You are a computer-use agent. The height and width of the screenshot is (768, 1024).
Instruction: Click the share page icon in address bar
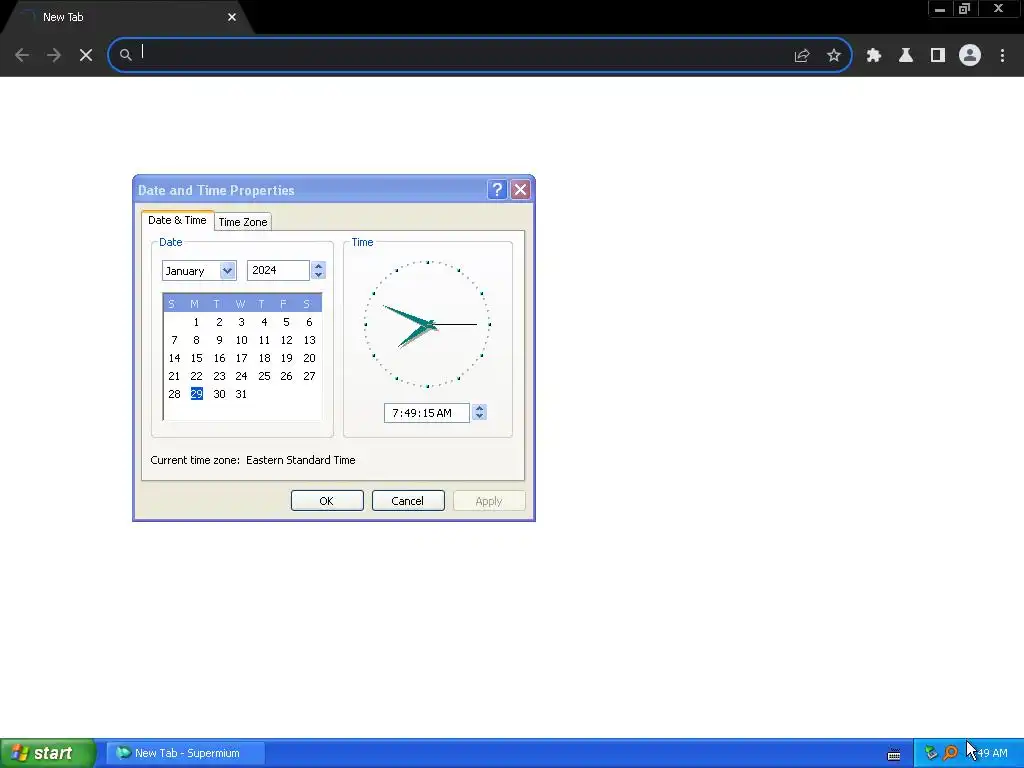[x=802, y=56]
